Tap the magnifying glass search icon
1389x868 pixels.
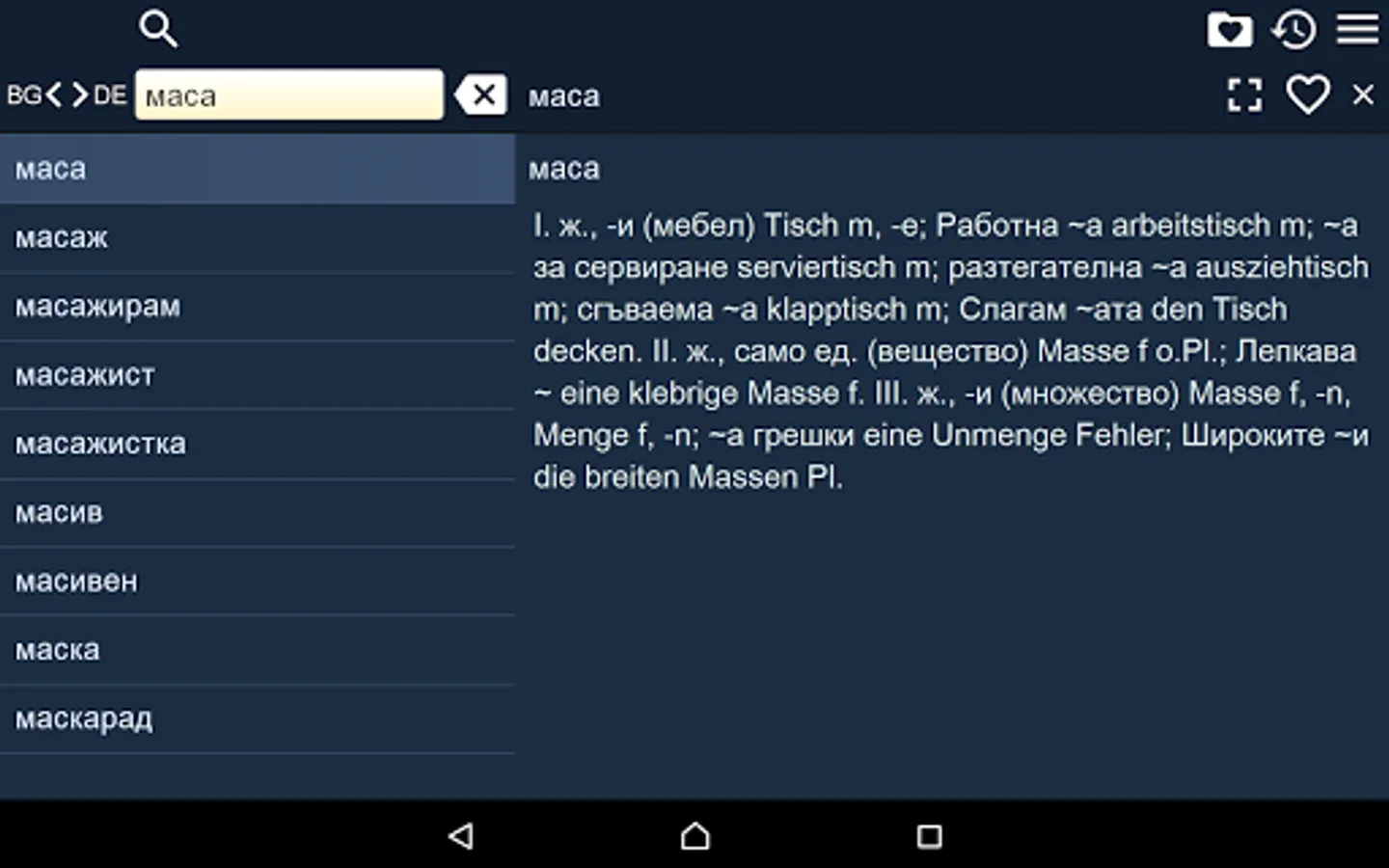(x=158, y=29)
